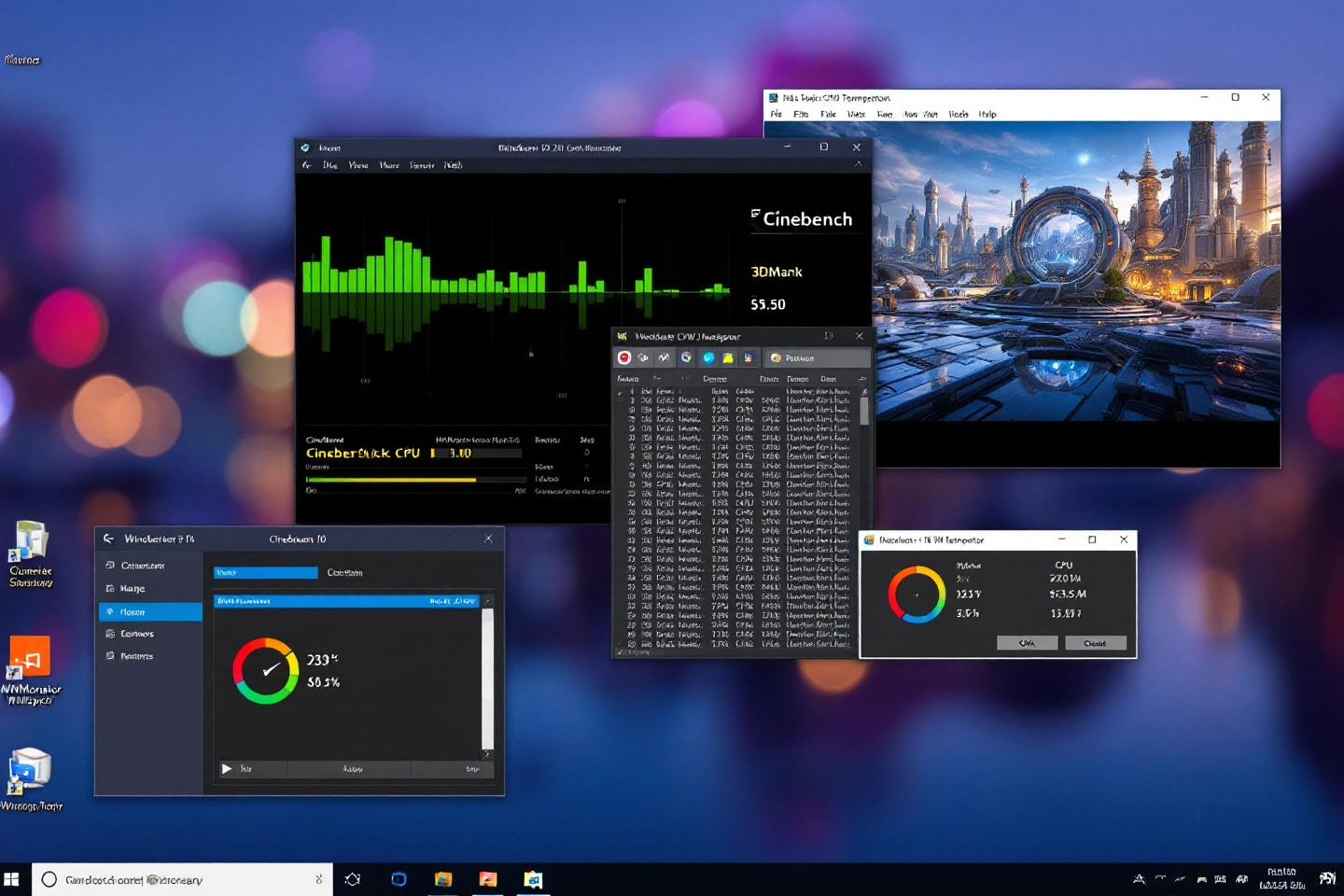Select the fifth sidebar item in benchmark window
Viewport: 1344px width, 896px height.
click(x=149, y=656)
